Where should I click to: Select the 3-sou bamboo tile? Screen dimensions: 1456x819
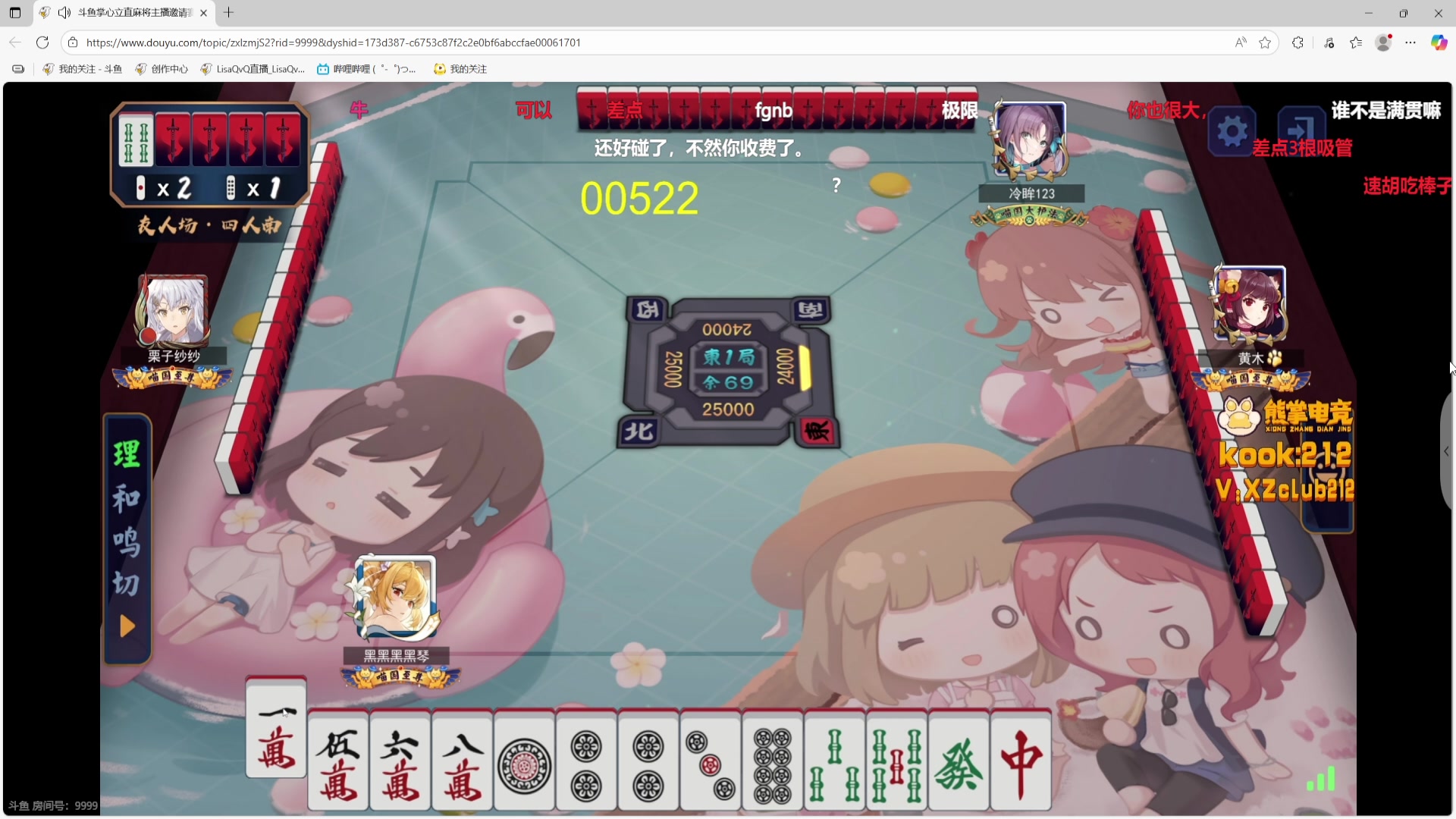(x=835, y=761)
